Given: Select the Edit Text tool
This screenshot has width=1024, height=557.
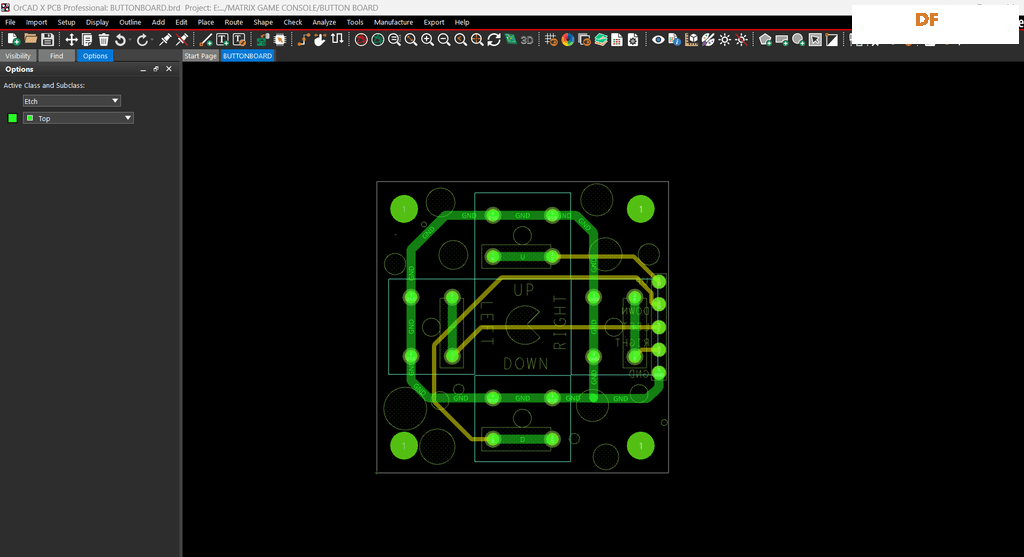Looking at the screenshot, I should [x=239, y=40].
